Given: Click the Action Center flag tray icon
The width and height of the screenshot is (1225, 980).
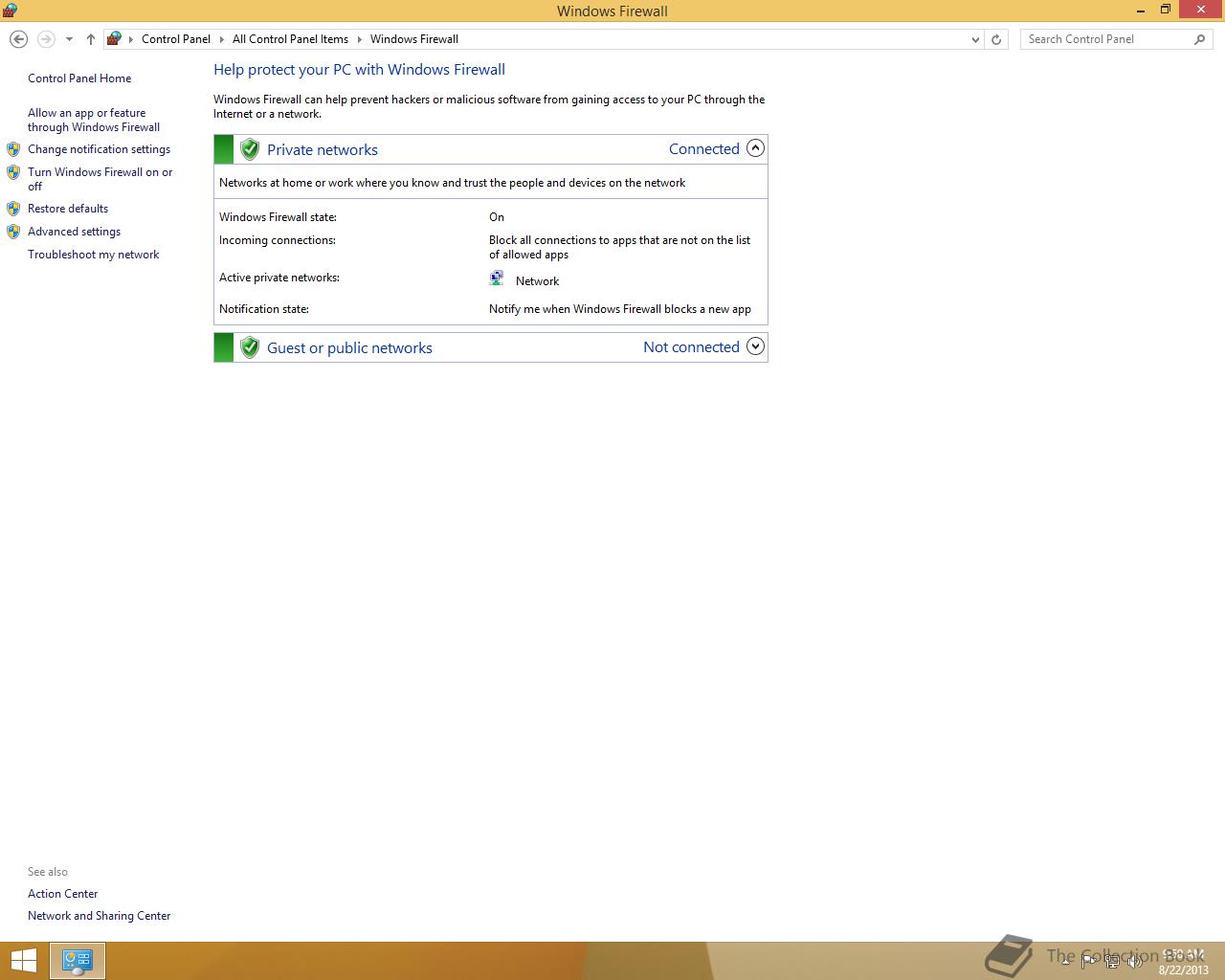Looking at the screenshot, I should click(x=1089, y=961).
